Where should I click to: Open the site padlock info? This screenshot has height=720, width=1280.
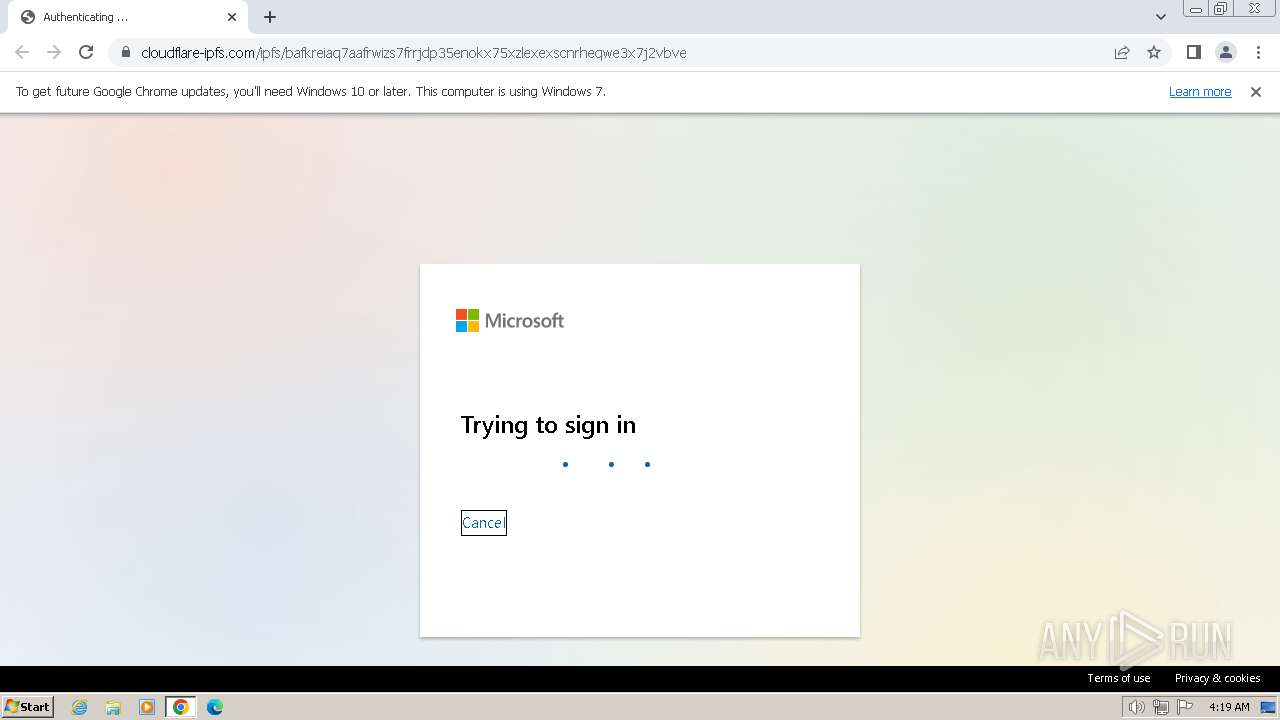pos(126,53)
